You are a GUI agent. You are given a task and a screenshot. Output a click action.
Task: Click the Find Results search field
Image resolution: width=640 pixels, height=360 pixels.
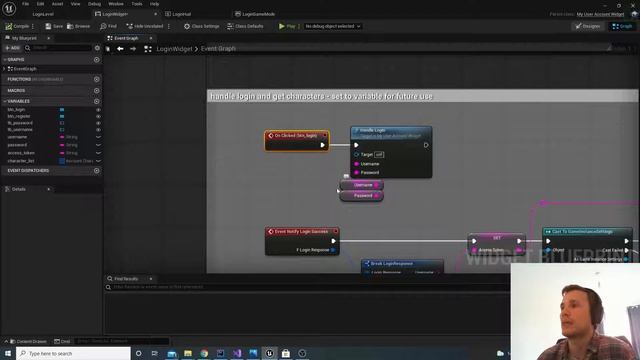click(x=306, y=287)
